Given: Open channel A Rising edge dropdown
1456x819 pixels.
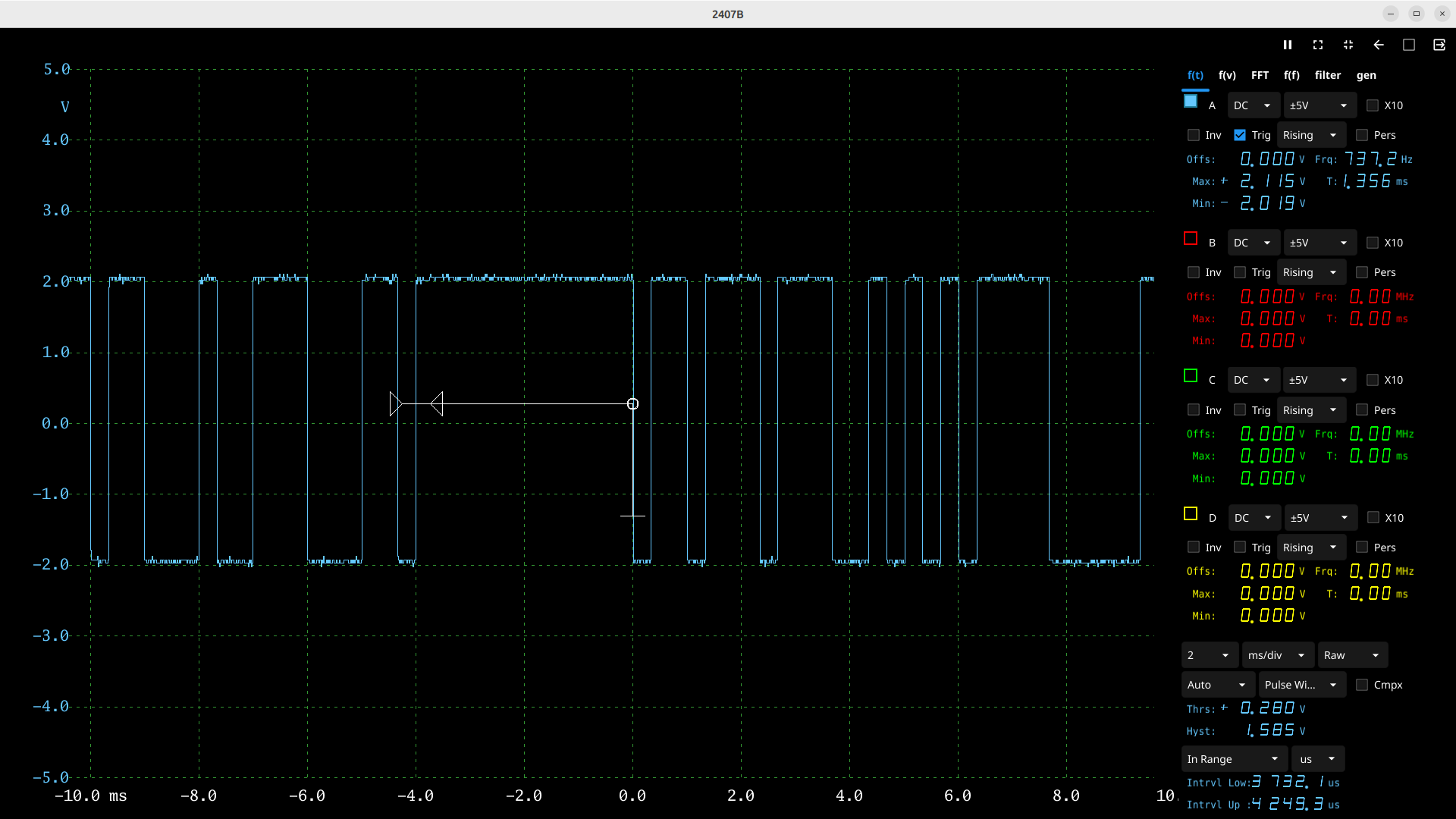Looking at the screenshot, I should 1311,135.
